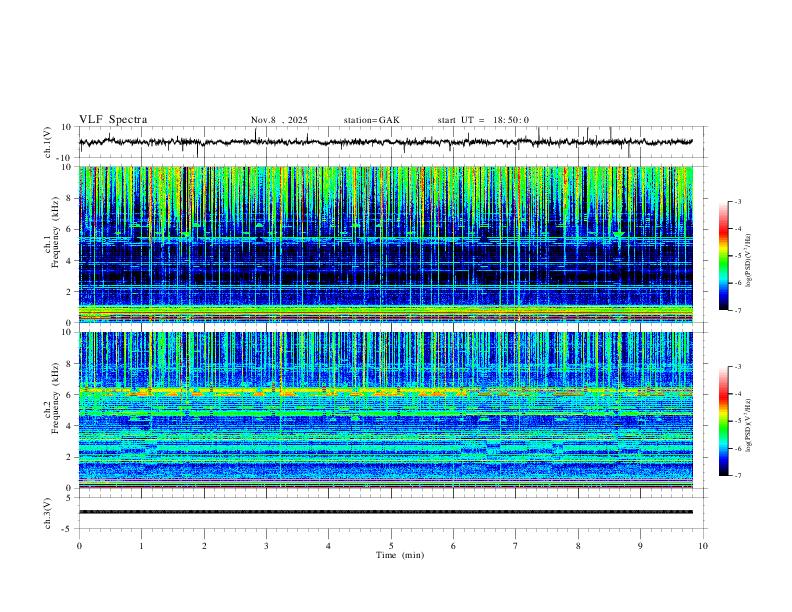
Task: Click the "4" kHz tick on ch.1 spectrogram
Action: [70, 260]
